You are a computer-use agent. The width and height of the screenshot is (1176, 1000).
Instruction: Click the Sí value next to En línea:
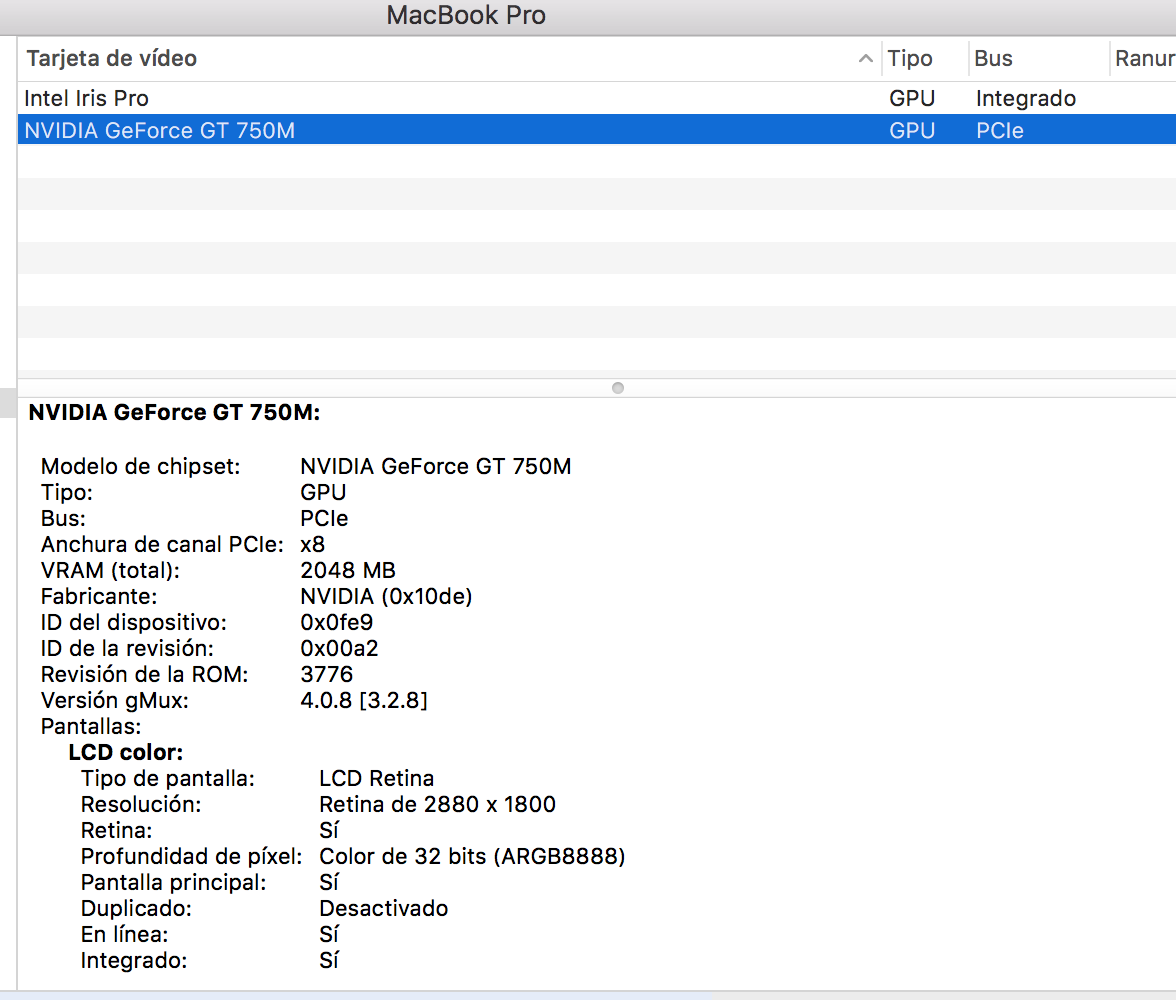(x=329, y=935)
